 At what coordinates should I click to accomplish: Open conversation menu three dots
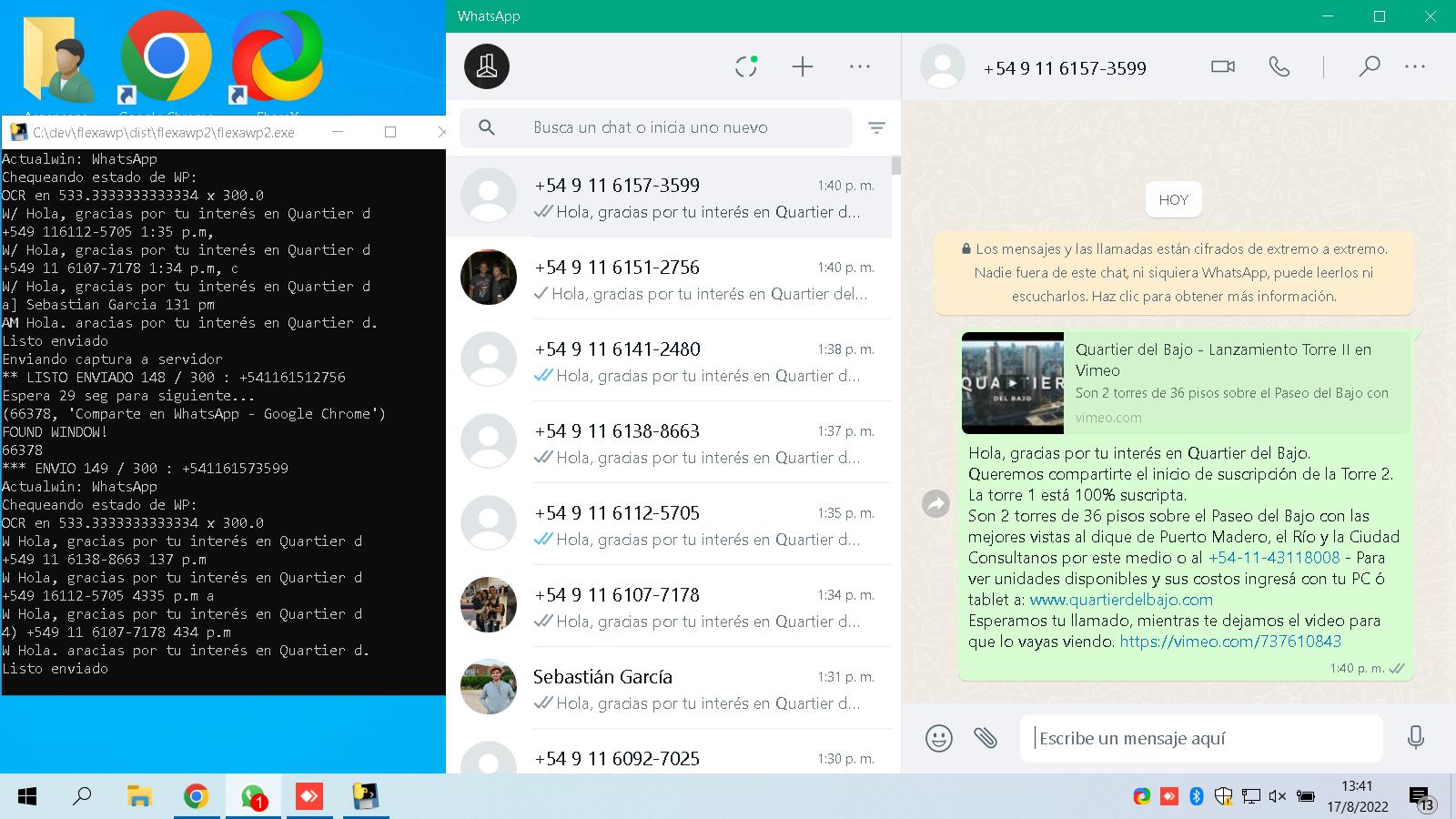coord(1415,66)
